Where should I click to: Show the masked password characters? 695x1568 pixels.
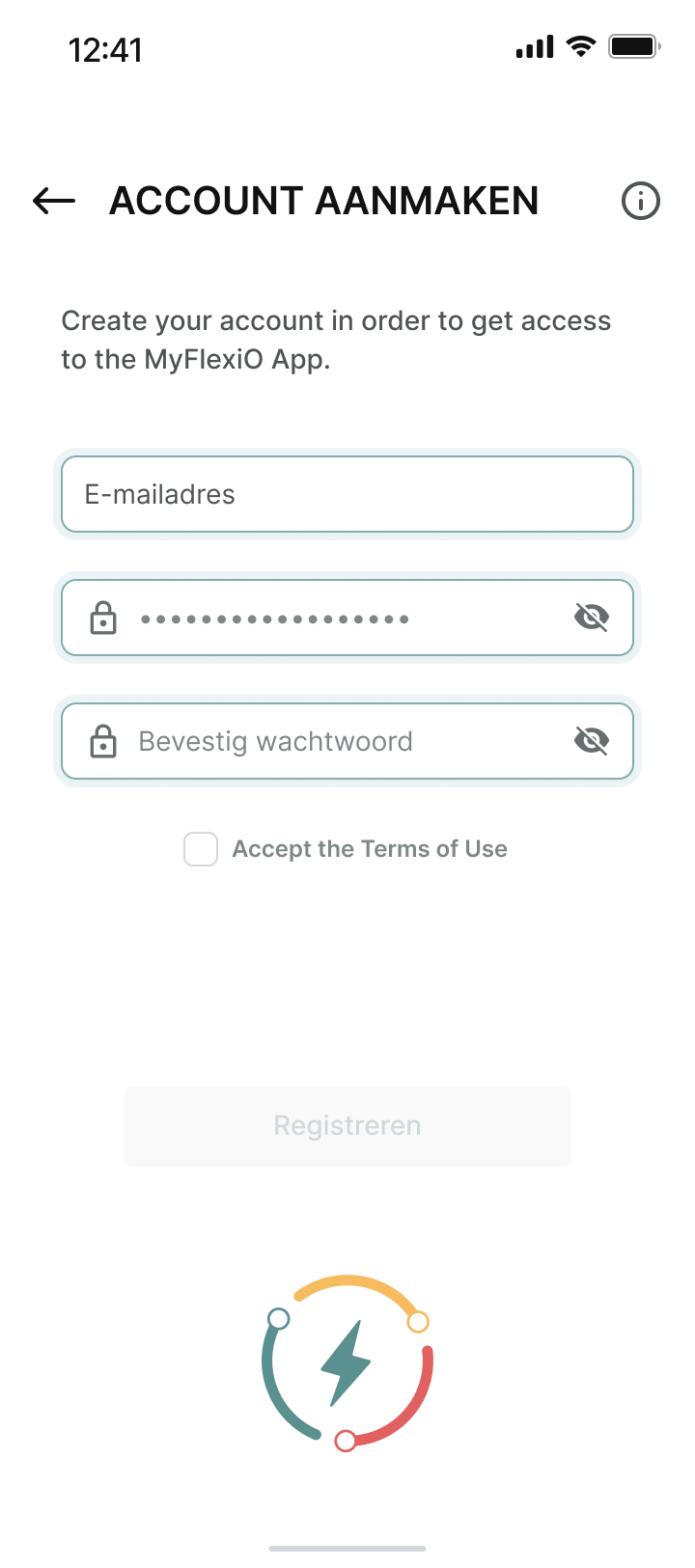pos(591,618)
